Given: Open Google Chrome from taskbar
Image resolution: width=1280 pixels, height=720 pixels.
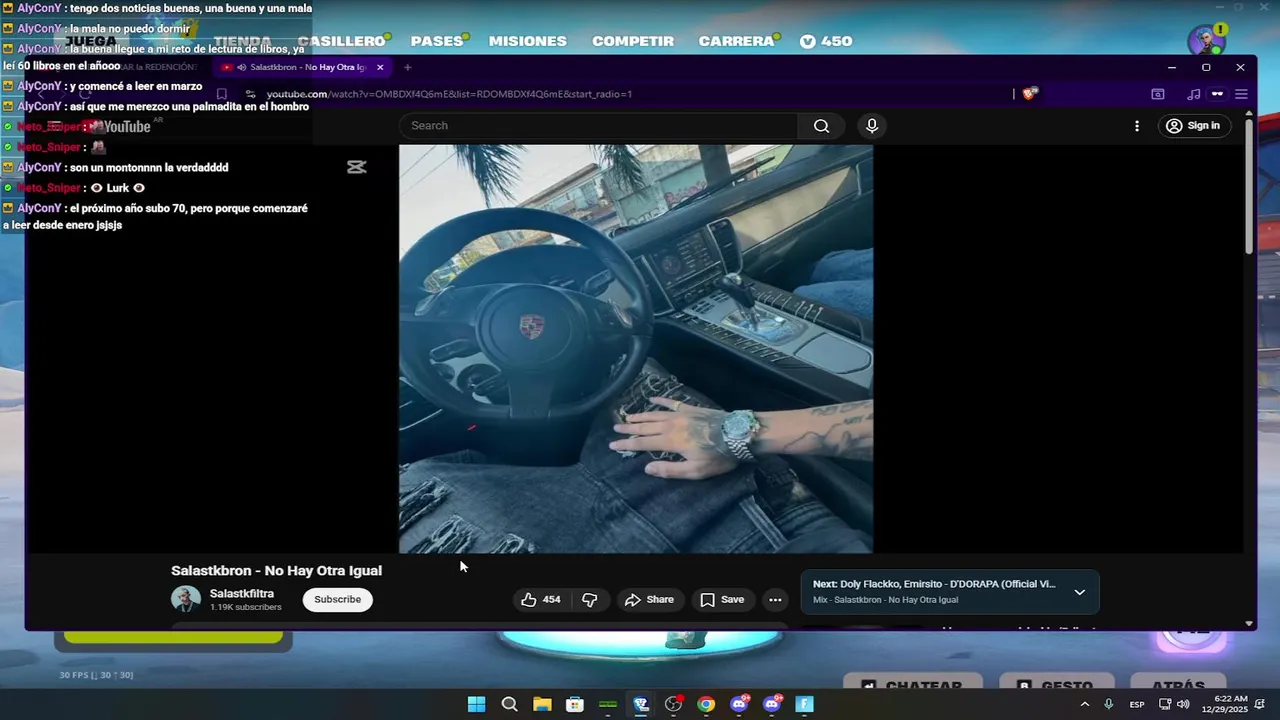Looking at the screenshot, I should click(x=706, y=704).
